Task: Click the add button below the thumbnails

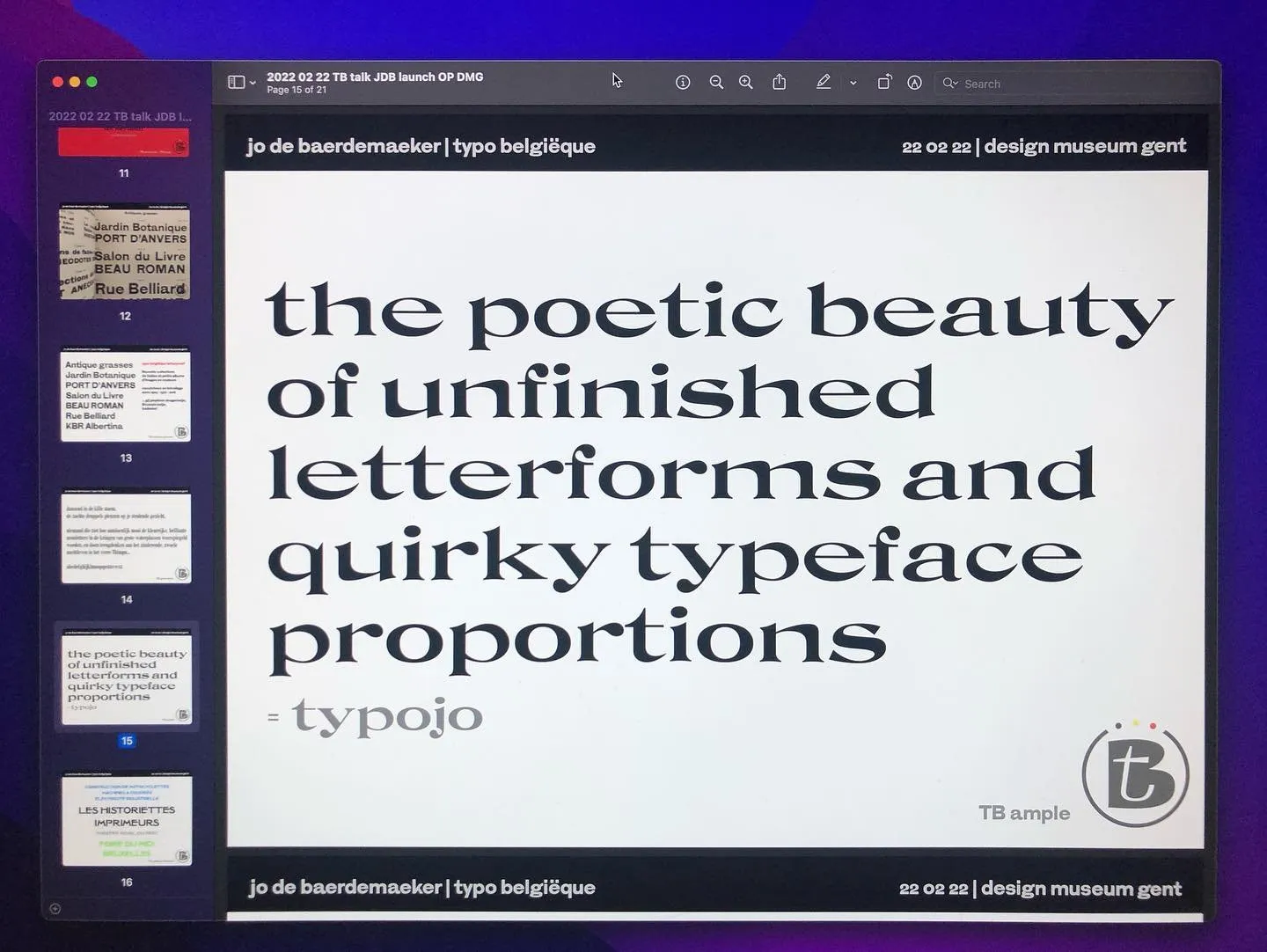Action: click(55, 909)
